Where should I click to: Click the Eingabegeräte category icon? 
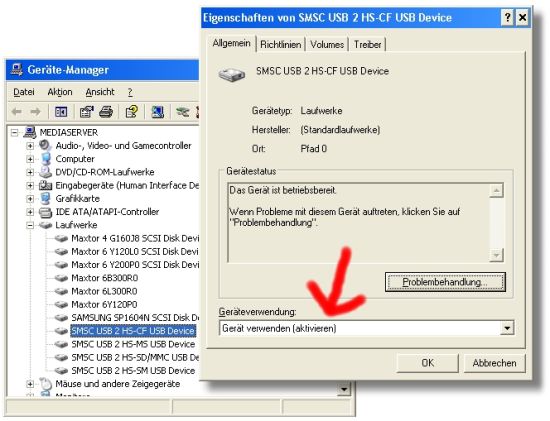point(45,185)
